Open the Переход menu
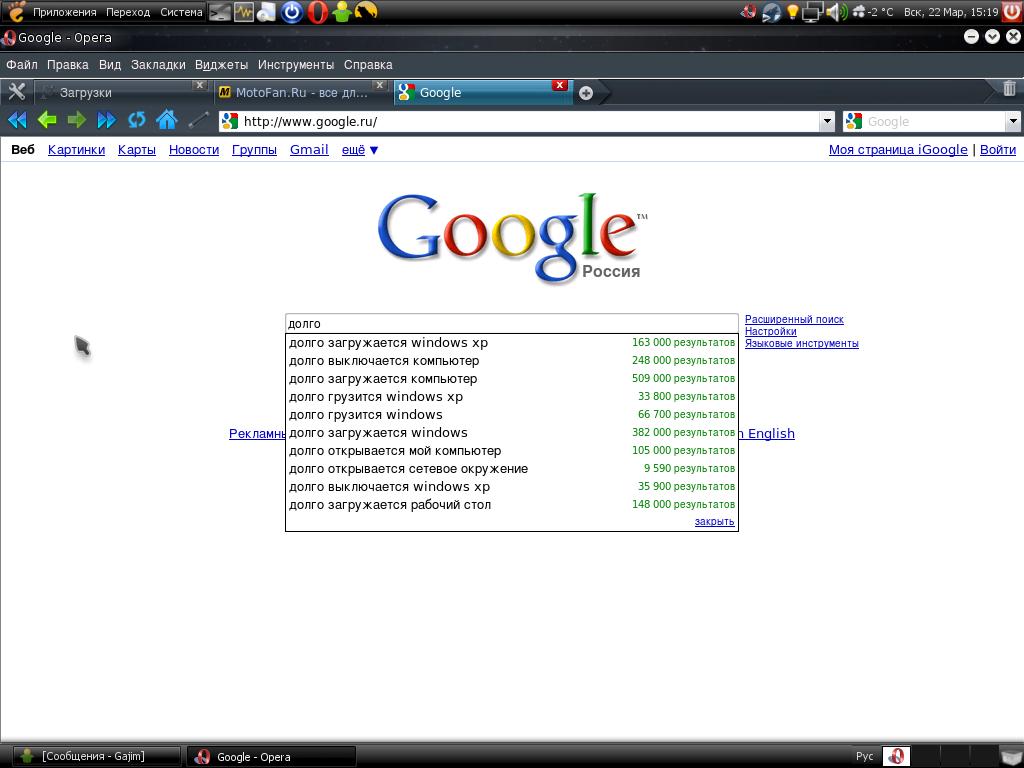The height and width of the screenshot is (768, 1024). pos(128,12)
